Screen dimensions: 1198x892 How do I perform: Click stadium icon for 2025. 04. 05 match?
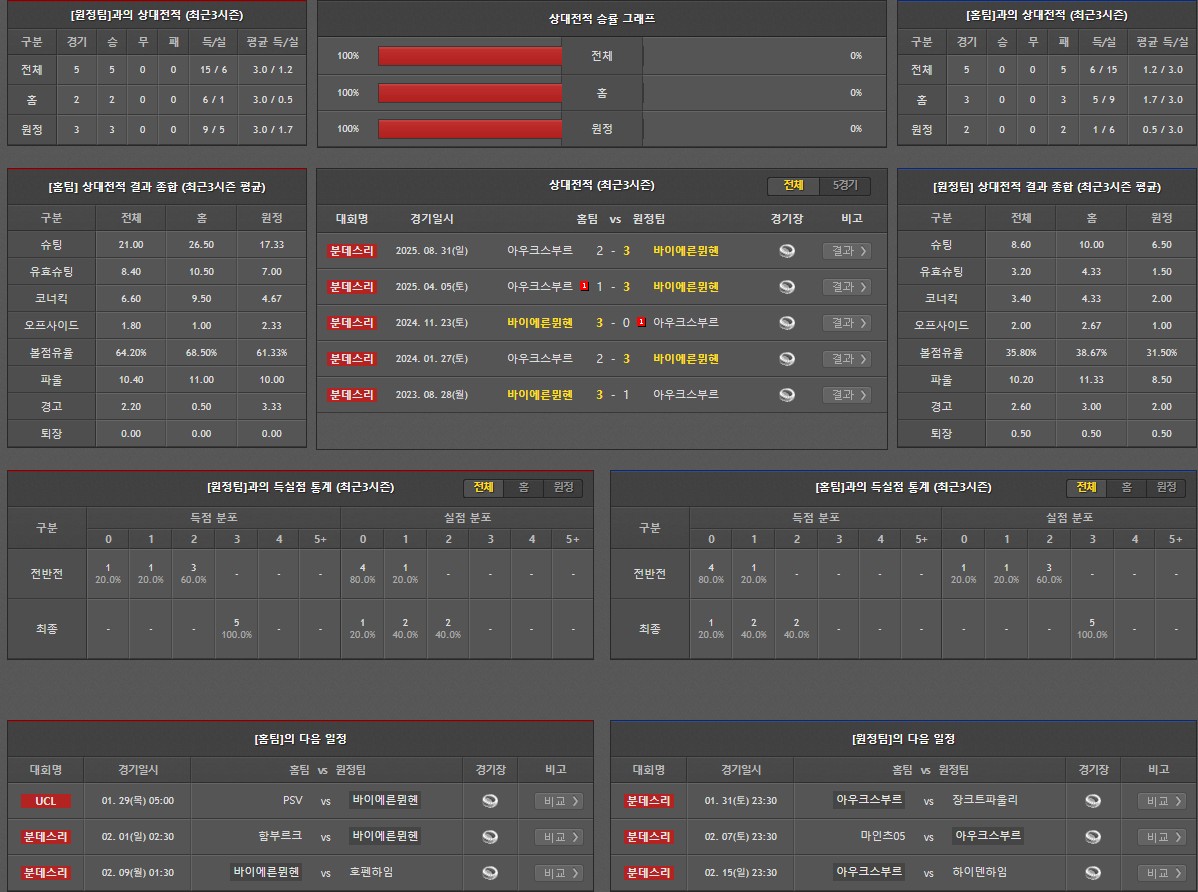click(x=787, y=287)
